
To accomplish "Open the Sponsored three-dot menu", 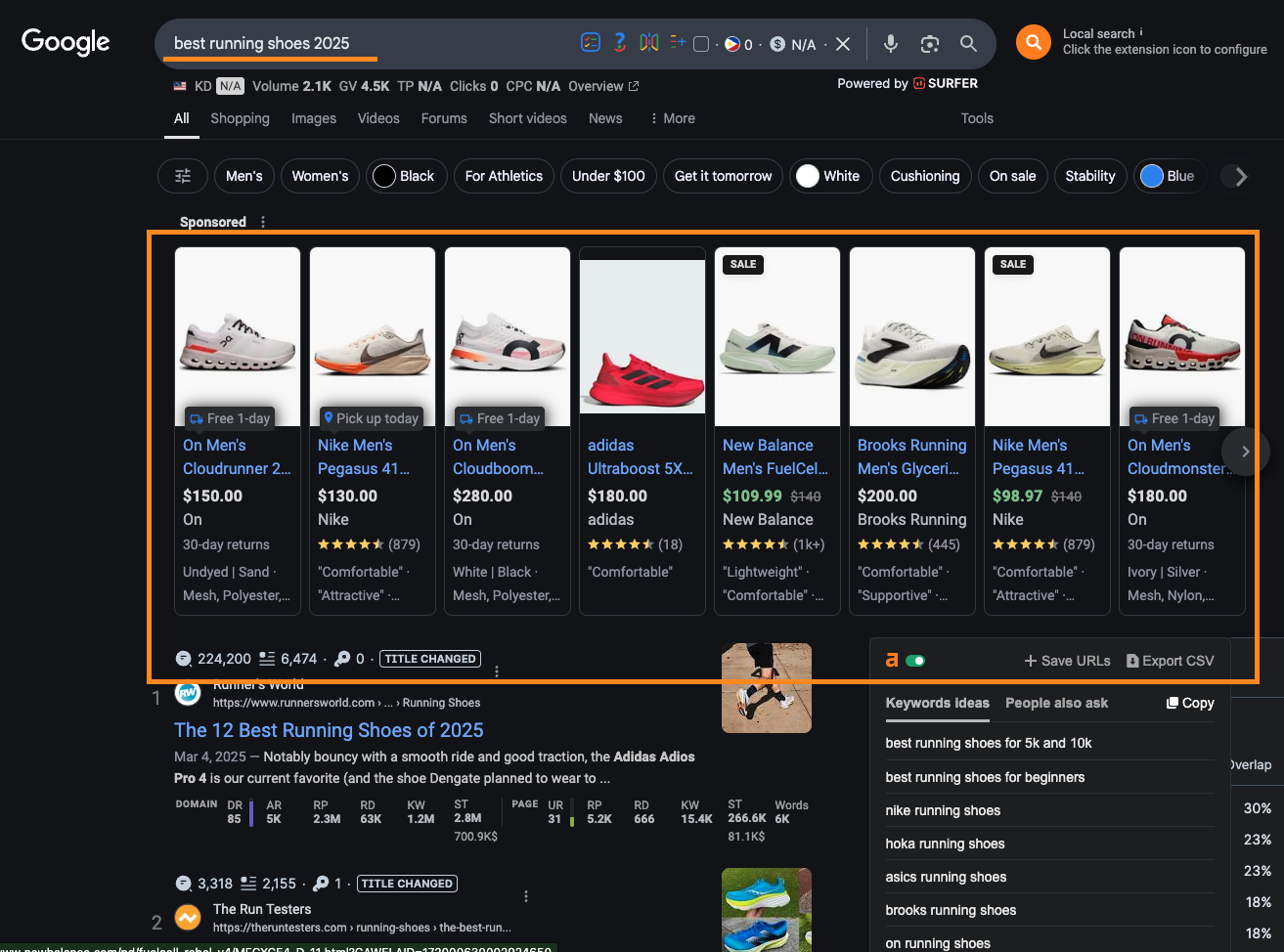I will [263, 222].
